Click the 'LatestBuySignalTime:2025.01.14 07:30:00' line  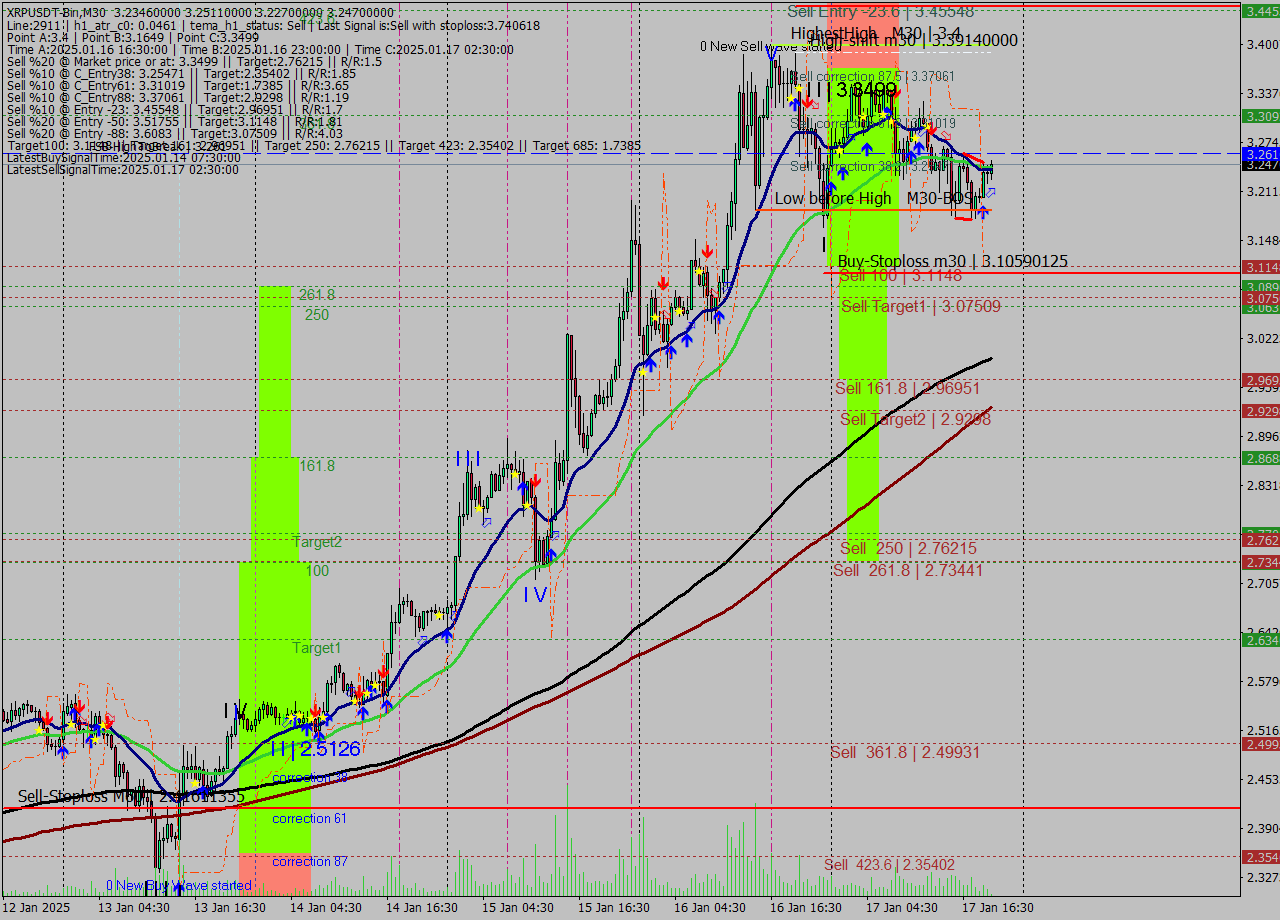click(123, 158)
